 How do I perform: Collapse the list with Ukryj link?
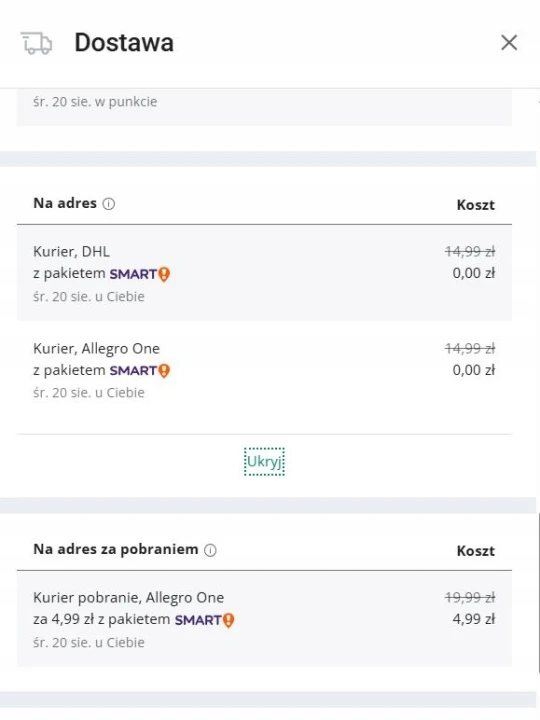tap(264, 461)
